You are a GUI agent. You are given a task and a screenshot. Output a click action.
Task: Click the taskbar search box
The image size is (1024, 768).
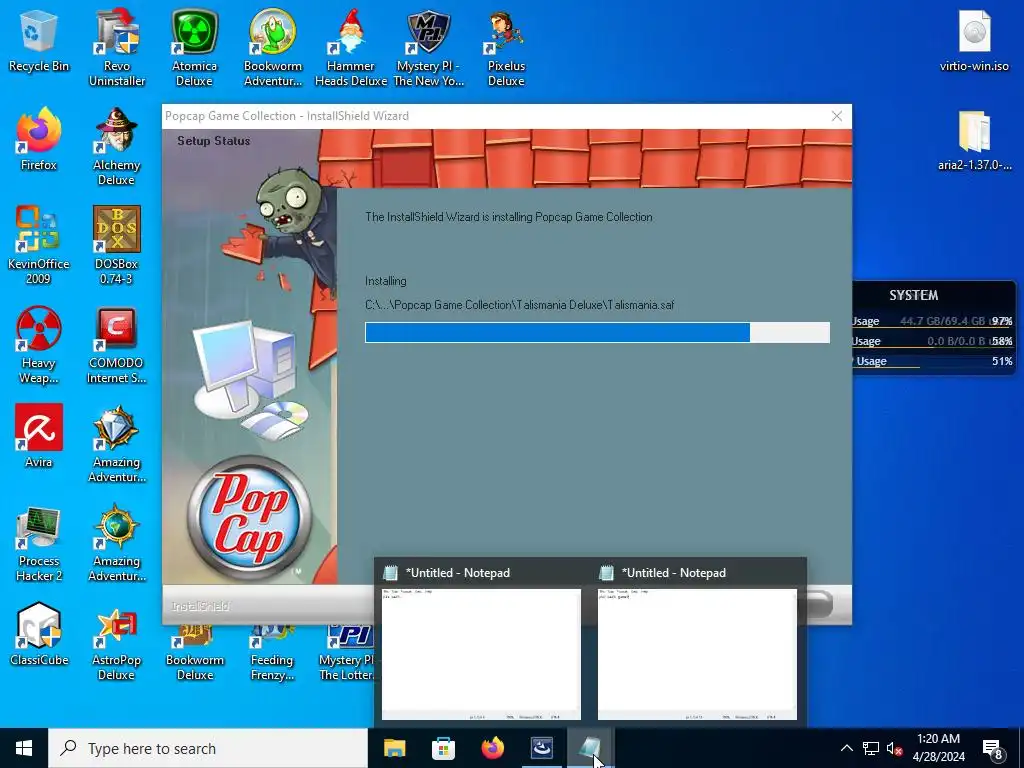pos(208,748)
